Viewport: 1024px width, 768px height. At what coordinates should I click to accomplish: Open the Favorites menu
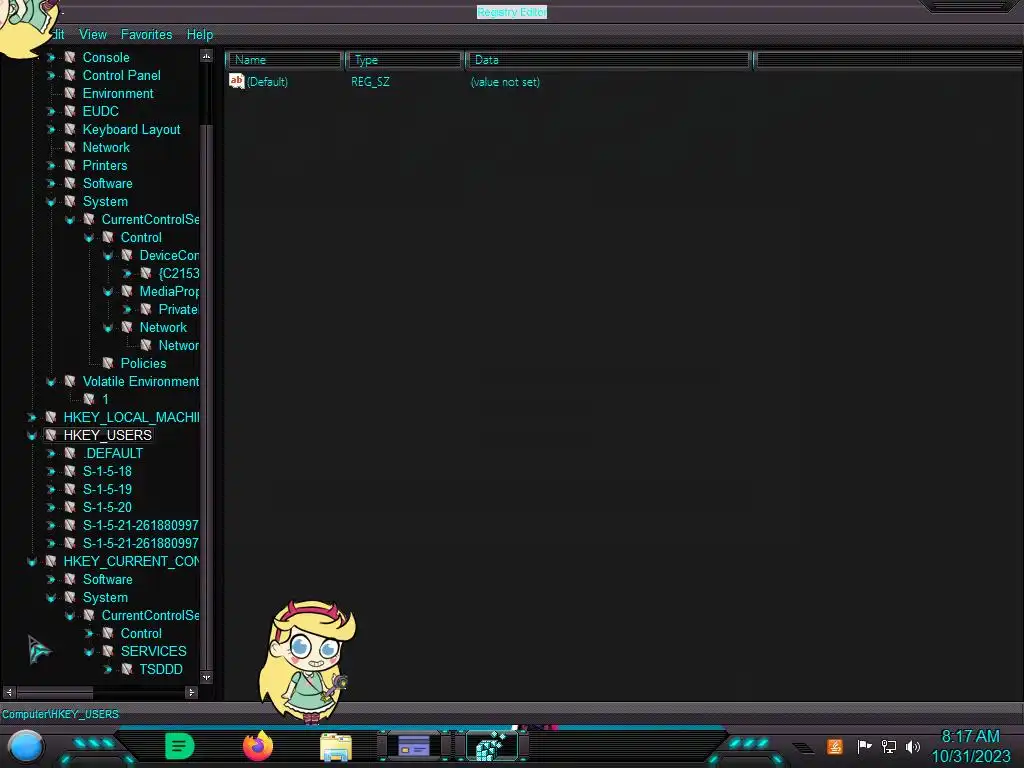(146, 35)
